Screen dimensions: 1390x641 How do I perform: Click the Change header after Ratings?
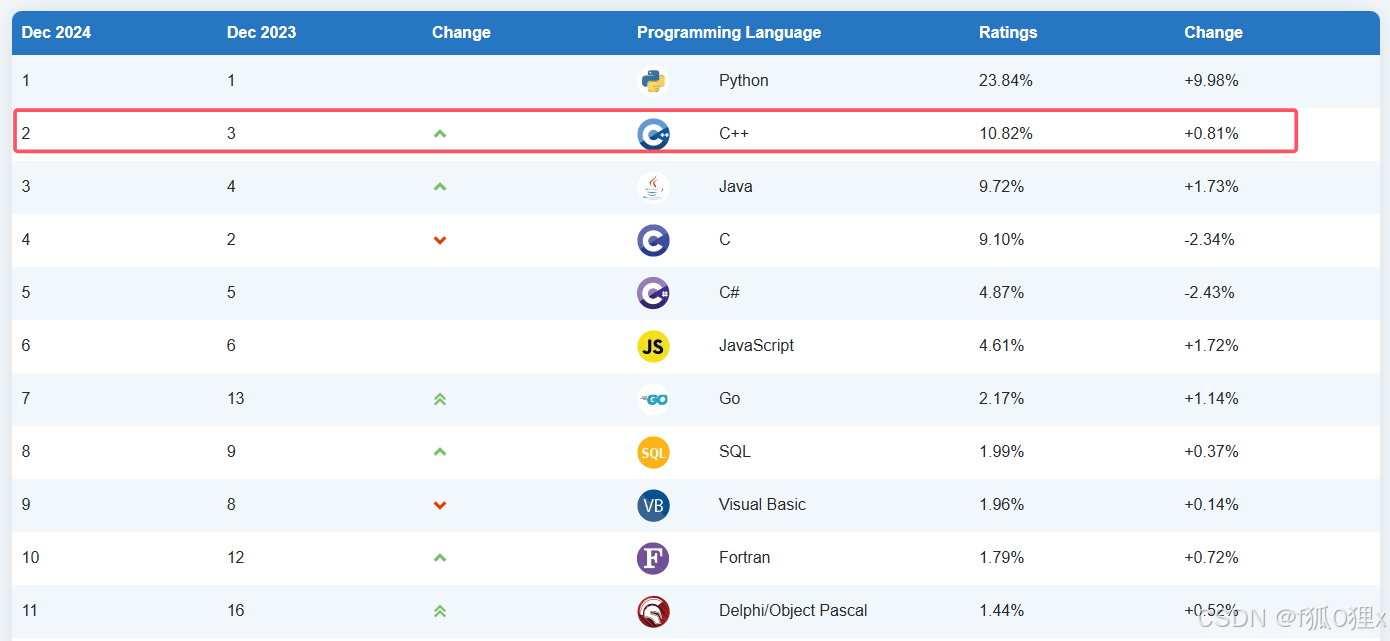[1213, 32]
